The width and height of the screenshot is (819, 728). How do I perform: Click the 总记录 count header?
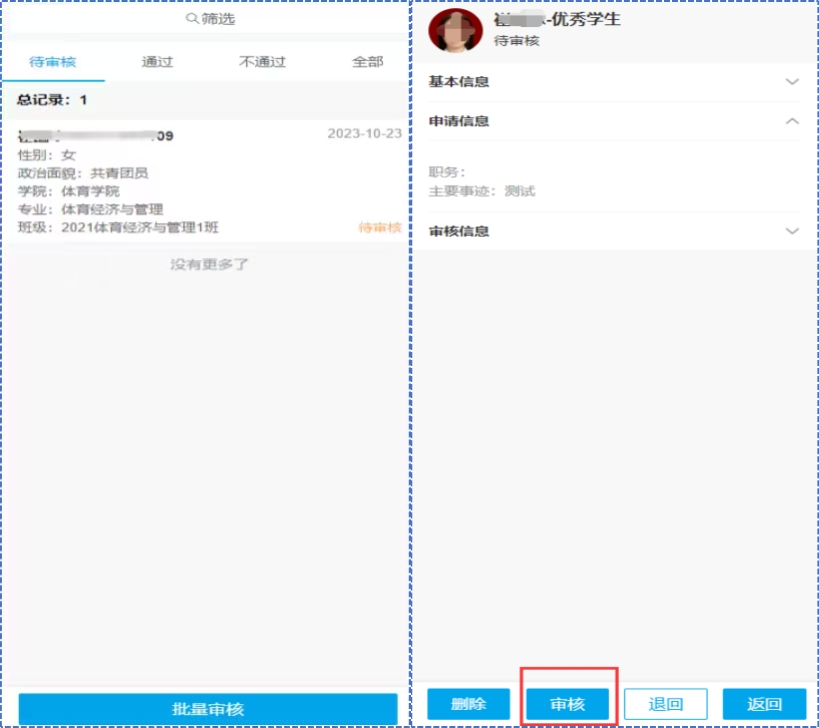52,100
